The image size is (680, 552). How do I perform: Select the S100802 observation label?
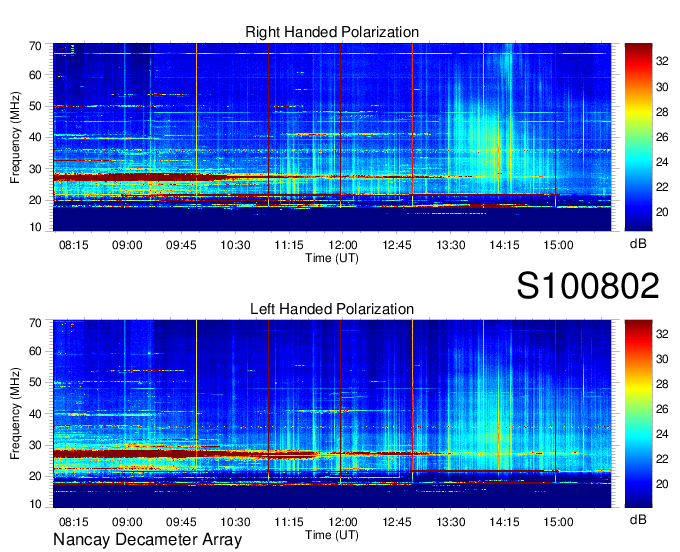(x=588, y=286)
